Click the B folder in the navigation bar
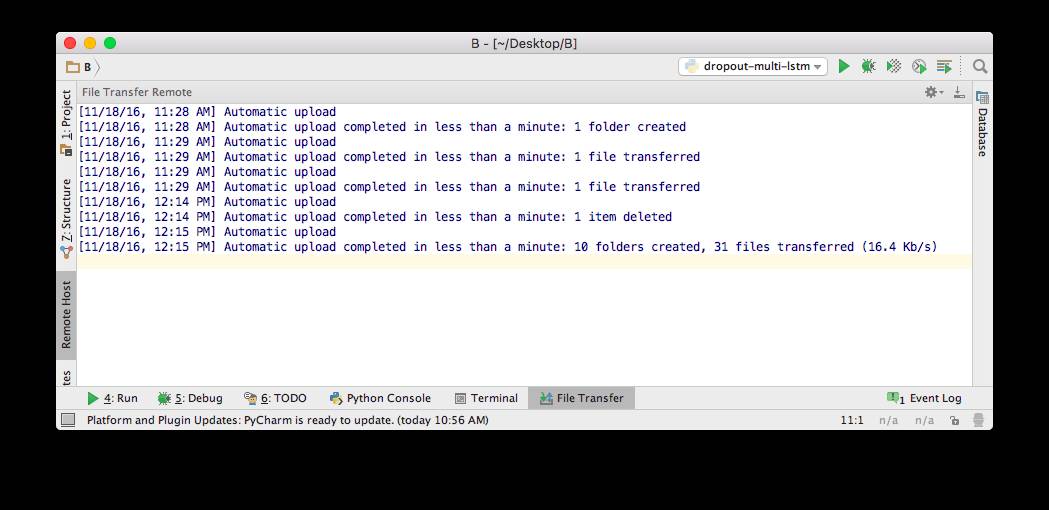This screenshot has width=1049, height=510. 79,67
